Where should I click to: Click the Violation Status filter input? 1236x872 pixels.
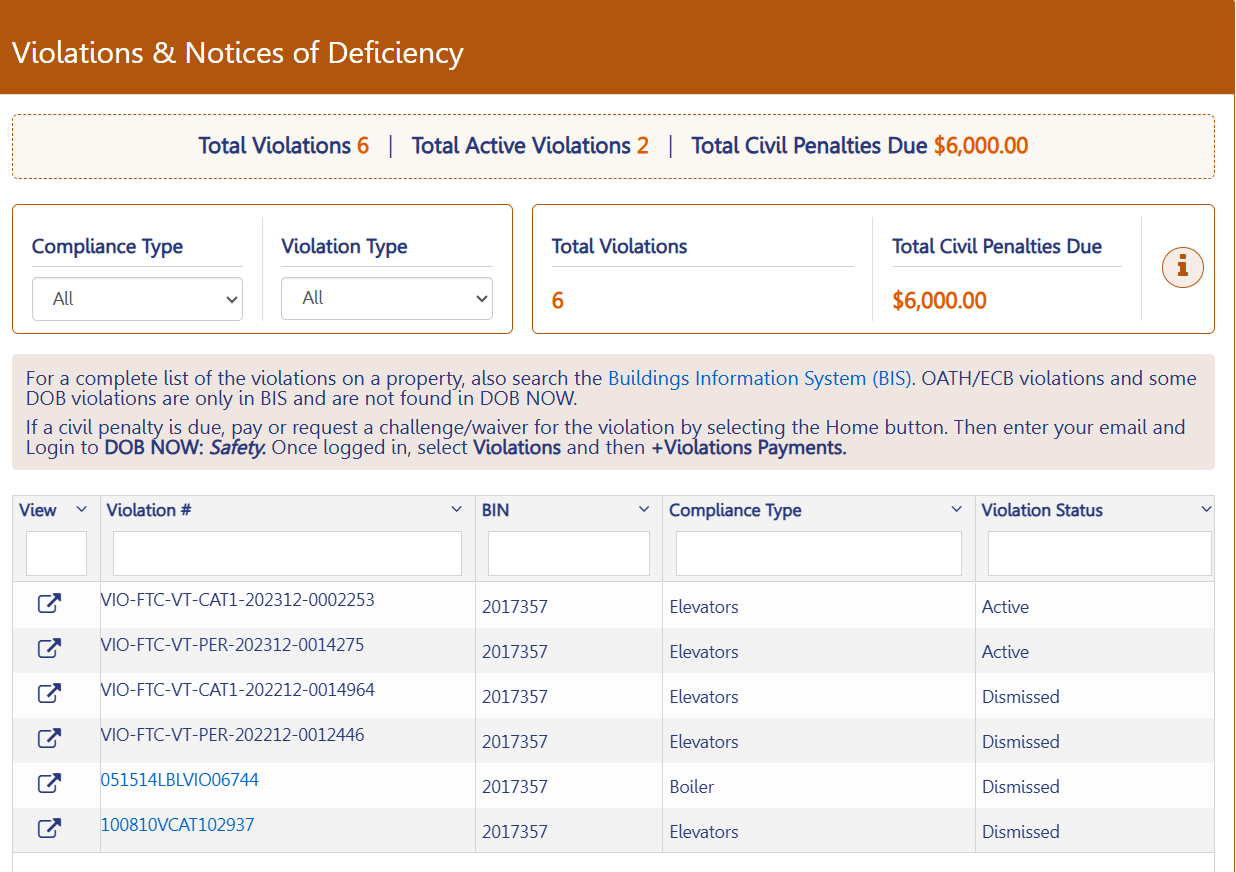(x=1099, y=553)
